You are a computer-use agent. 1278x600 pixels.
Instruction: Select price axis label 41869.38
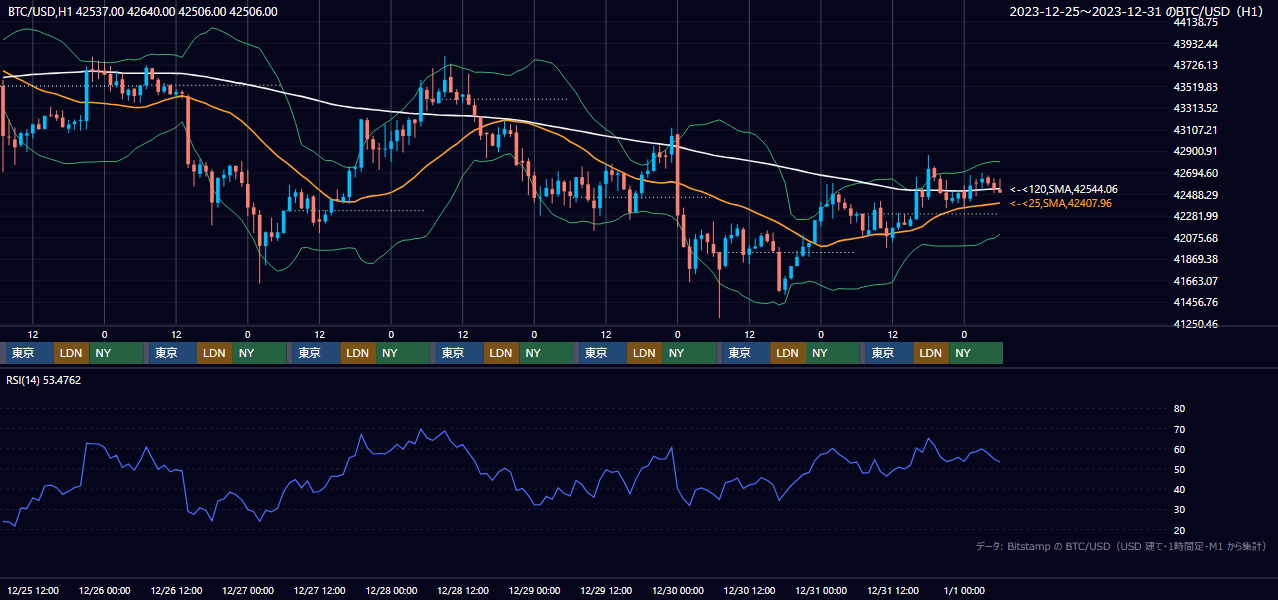pos(1195,259)
